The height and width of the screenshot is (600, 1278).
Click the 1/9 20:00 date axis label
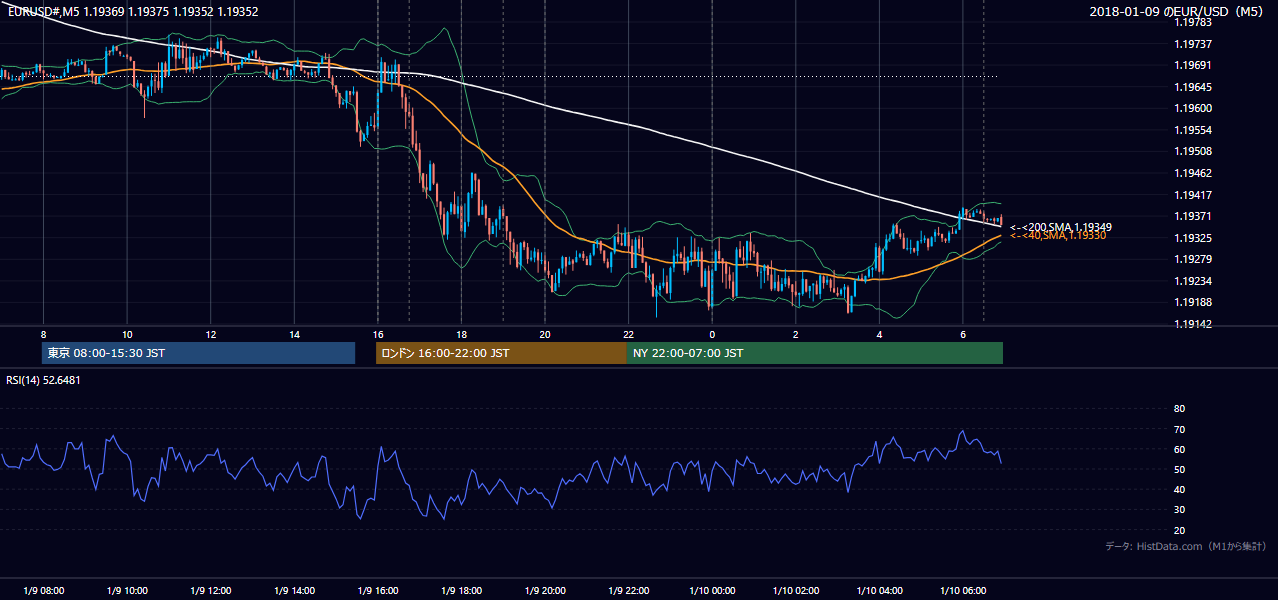pos(544,591)
